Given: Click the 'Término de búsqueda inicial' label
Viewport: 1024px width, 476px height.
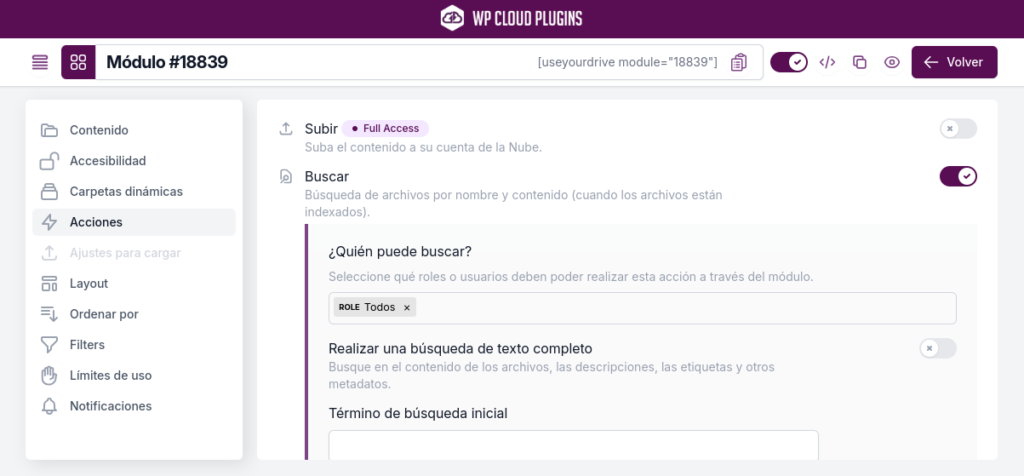Looking at the screenshot, I should pos(418,413).
